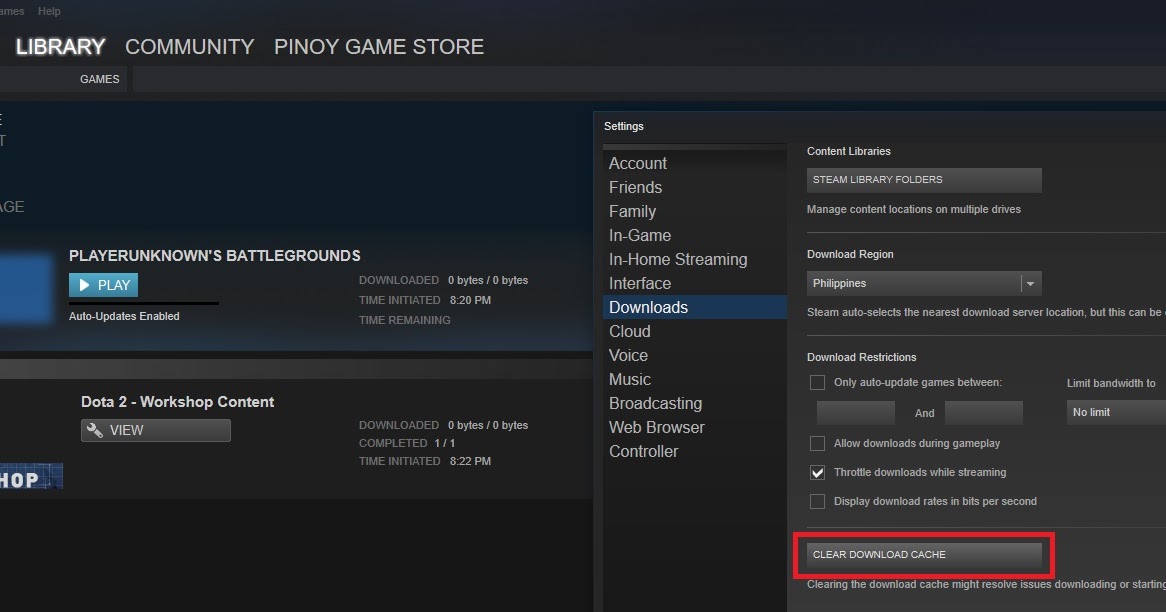Viewport: 1166px width, 612px height.
Task: Select the Downloads settings category
Action: point(695,307)
